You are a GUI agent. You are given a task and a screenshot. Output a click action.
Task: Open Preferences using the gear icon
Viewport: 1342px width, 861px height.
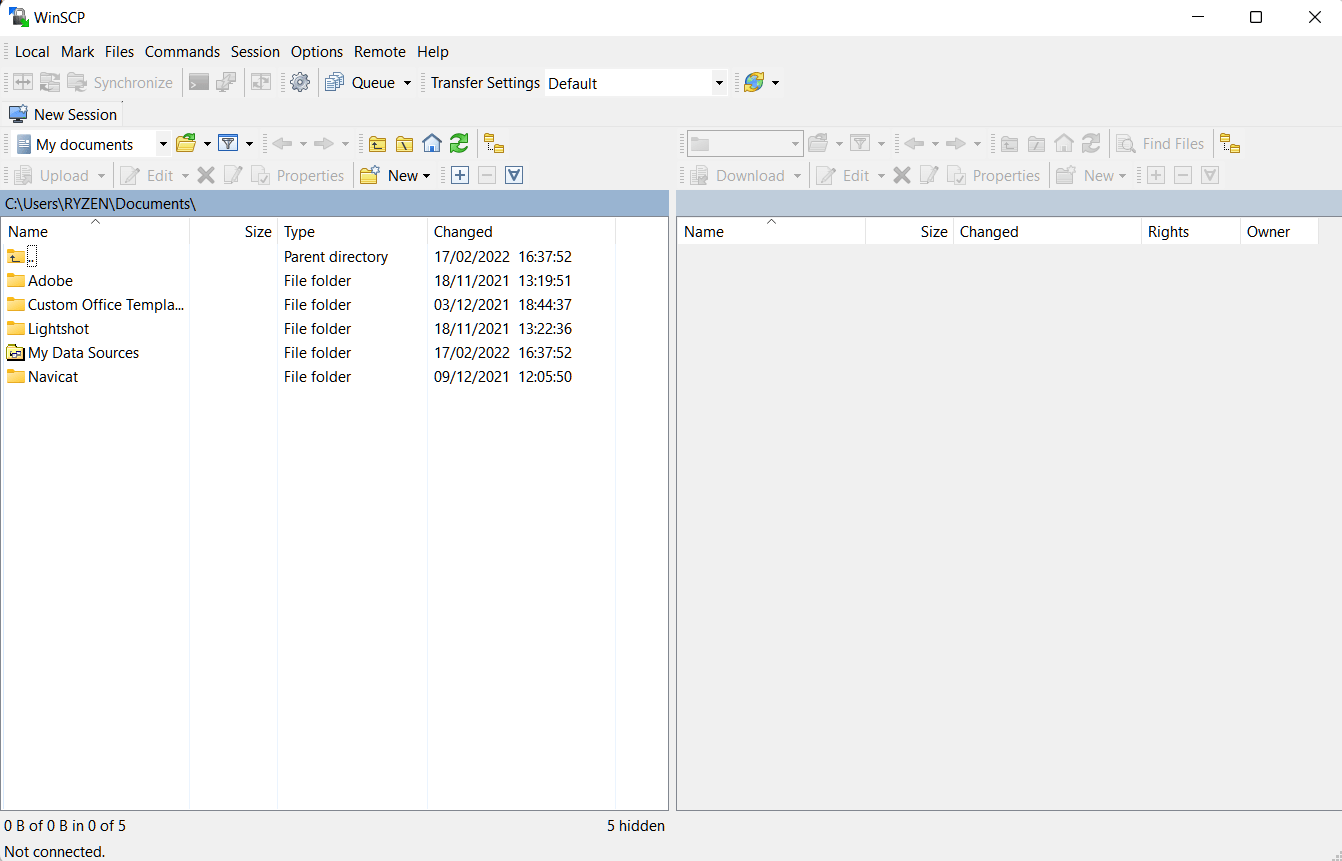(300, 83)
